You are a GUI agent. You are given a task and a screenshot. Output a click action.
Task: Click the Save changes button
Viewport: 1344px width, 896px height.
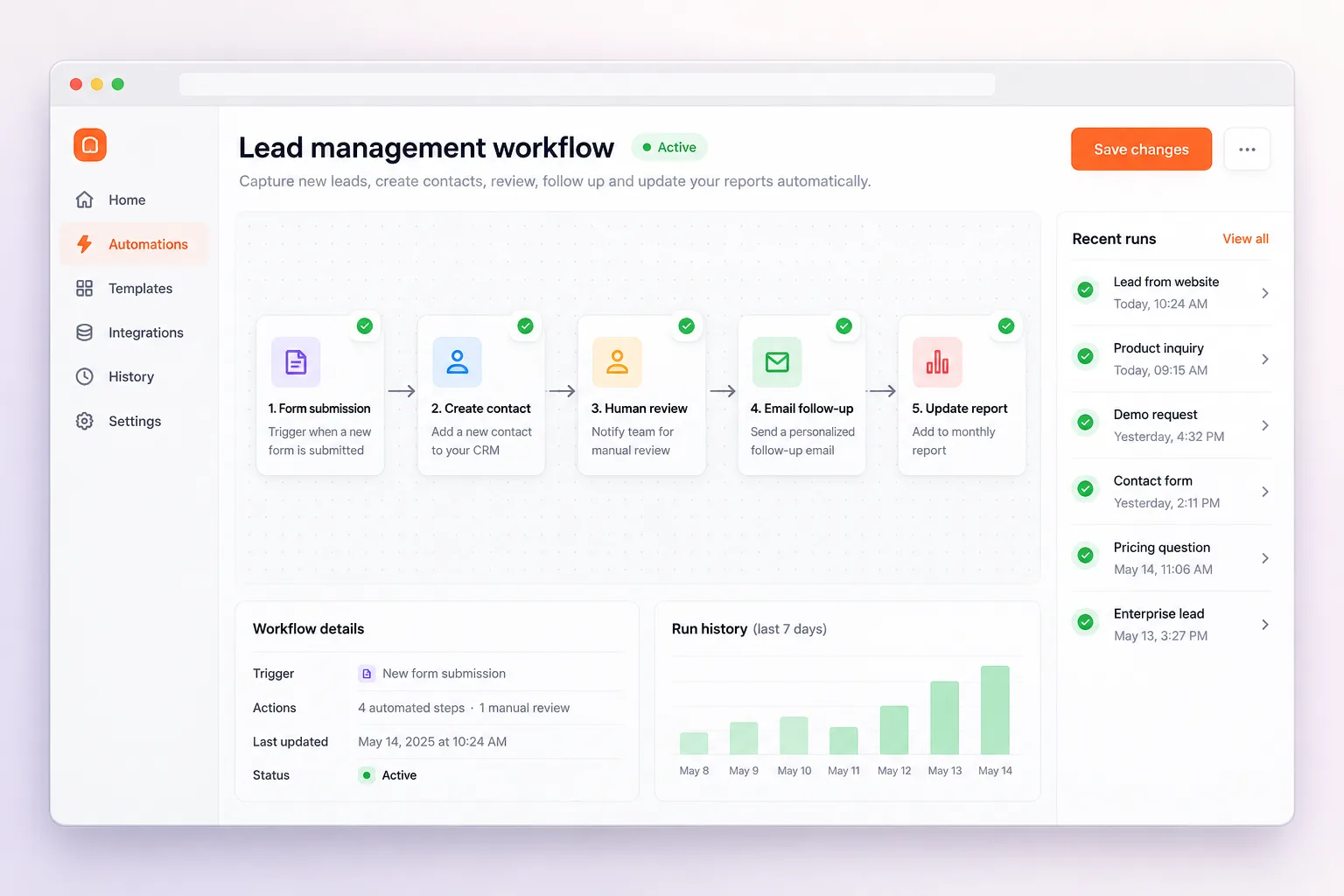pos(1141,150)
